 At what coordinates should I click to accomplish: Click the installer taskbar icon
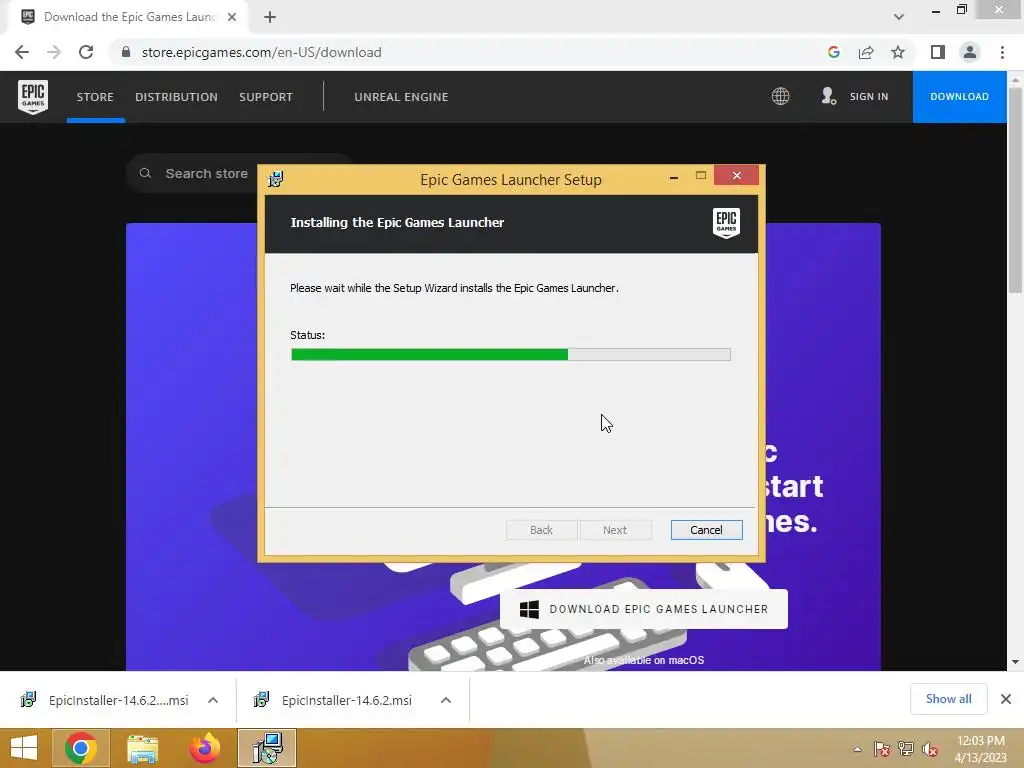tap(267, 748)
